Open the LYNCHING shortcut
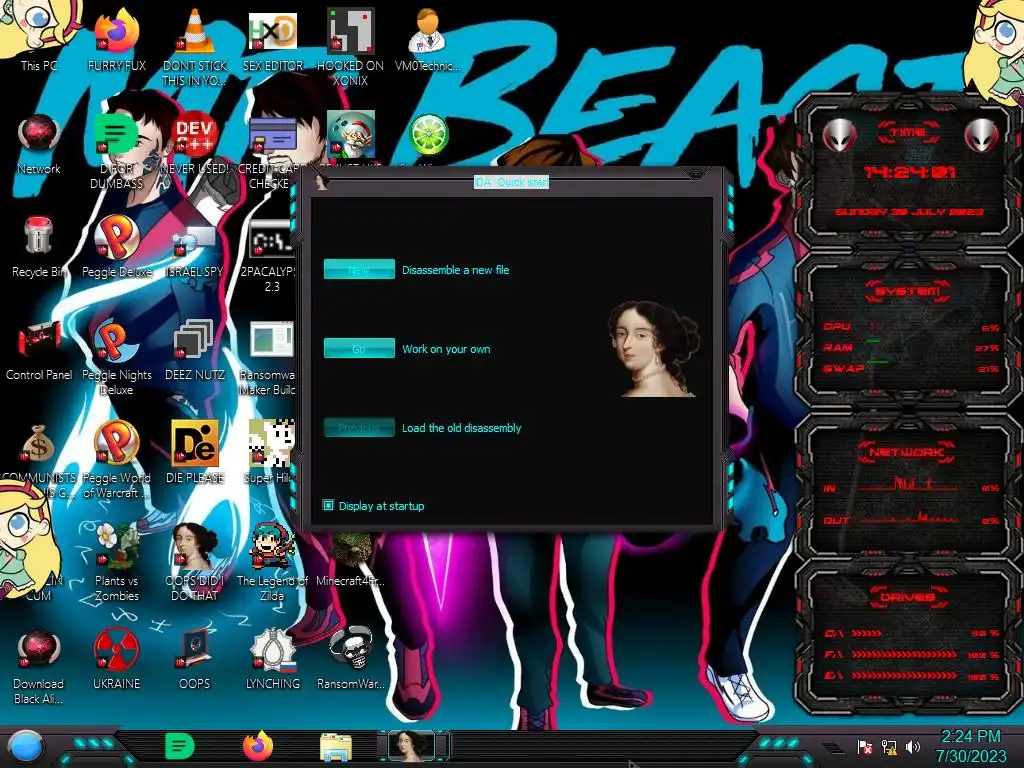Screen dimensions: 1024x768 coord(272,658)
